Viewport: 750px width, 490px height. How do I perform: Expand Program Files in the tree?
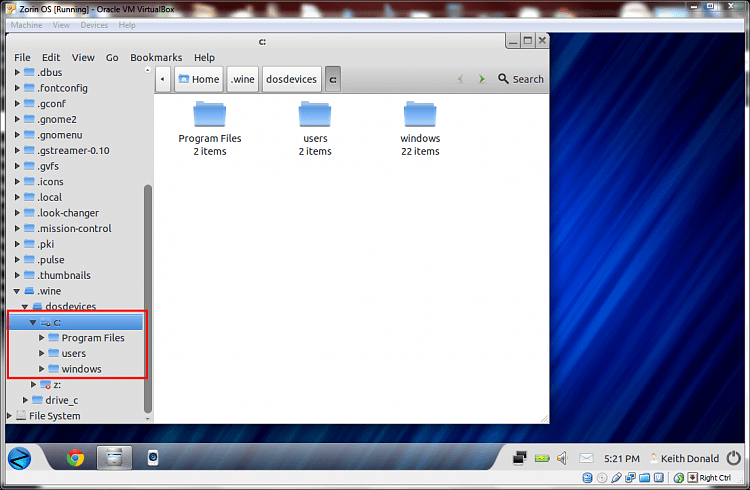point(42,338)
